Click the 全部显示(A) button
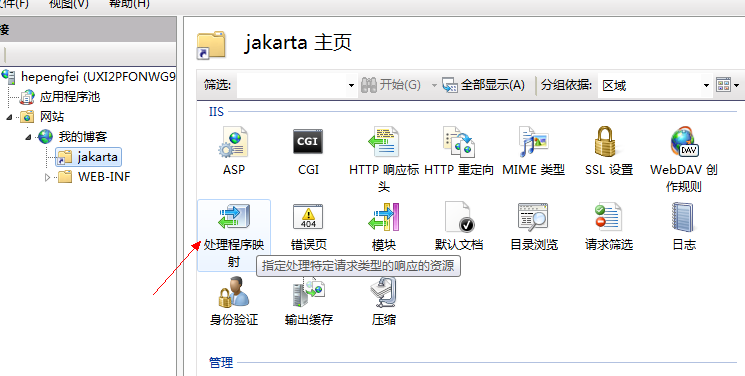The image size is (745, 376). click(x=483, y=85)
